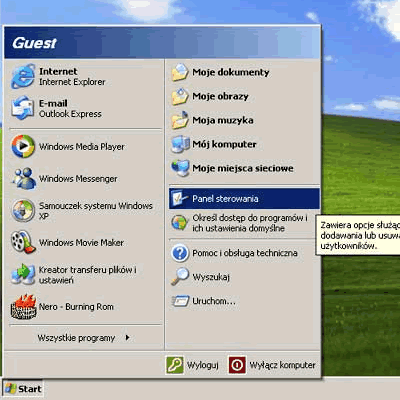Click the E-mail label
The height and width of the screenshot is (400, 400).
click(x=53, y=103)
